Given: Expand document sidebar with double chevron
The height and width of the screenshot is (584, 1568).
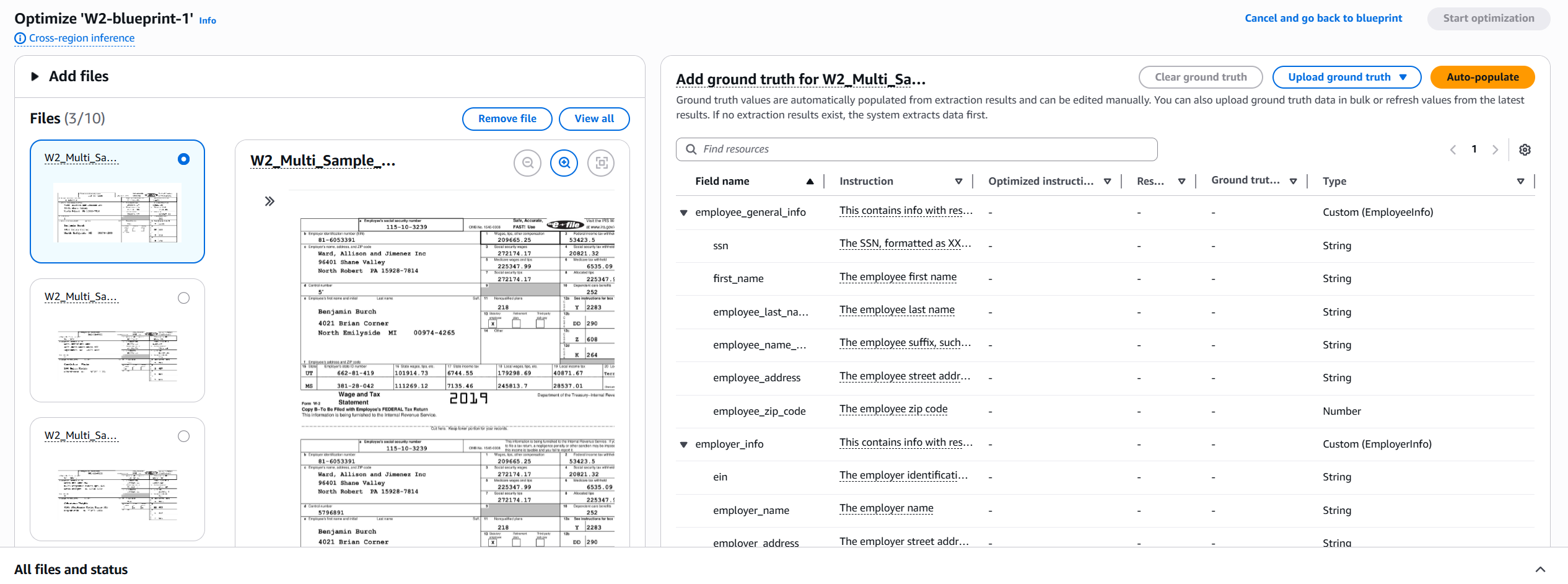Looking at the screenshot, I should (269, 201).
